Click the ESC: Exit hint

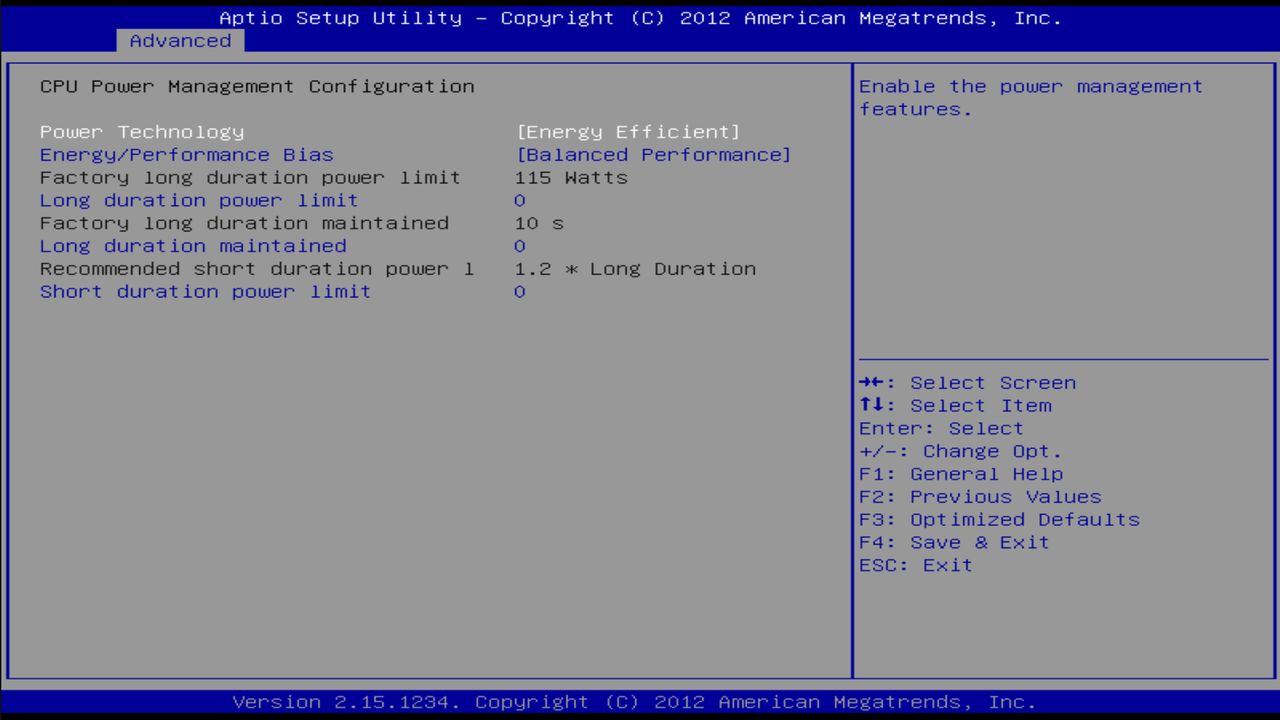pos(916,566)
